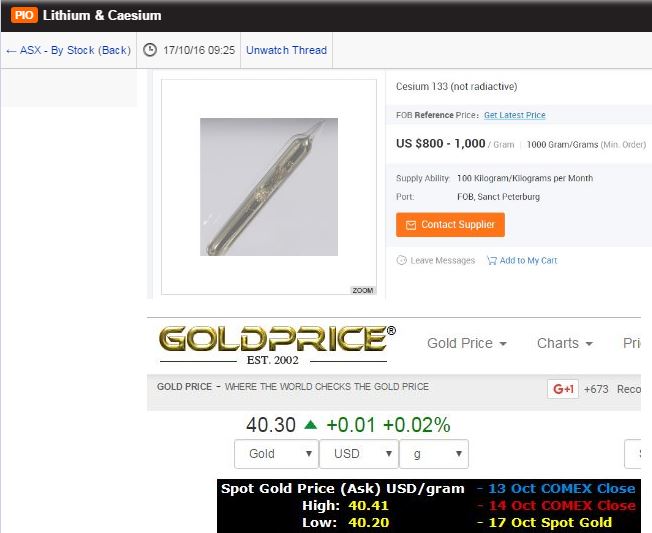Click the envelope icon on Contact Supplier
652x533 pixels.
(x=410, y=225)
